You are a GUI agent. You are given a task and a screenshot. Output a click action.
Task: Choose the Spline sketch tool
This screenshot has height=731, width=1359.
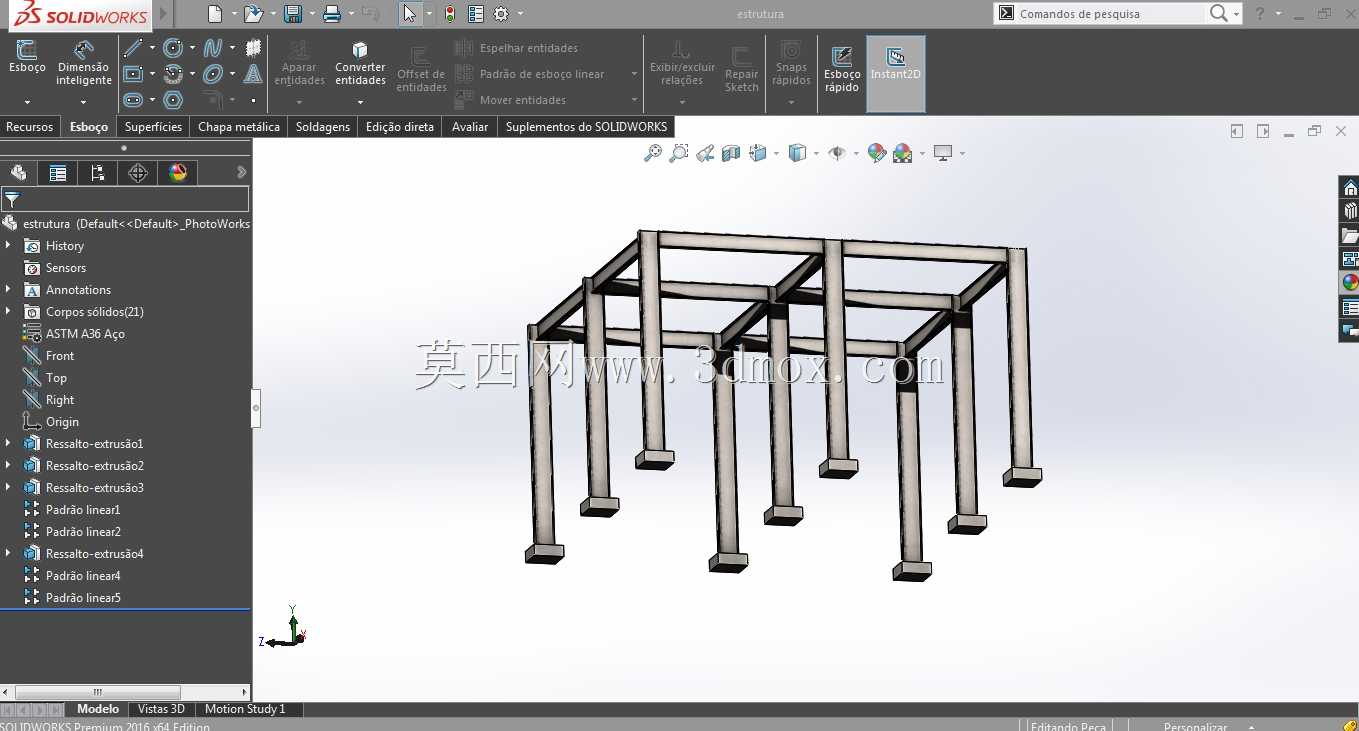[213, 48]
